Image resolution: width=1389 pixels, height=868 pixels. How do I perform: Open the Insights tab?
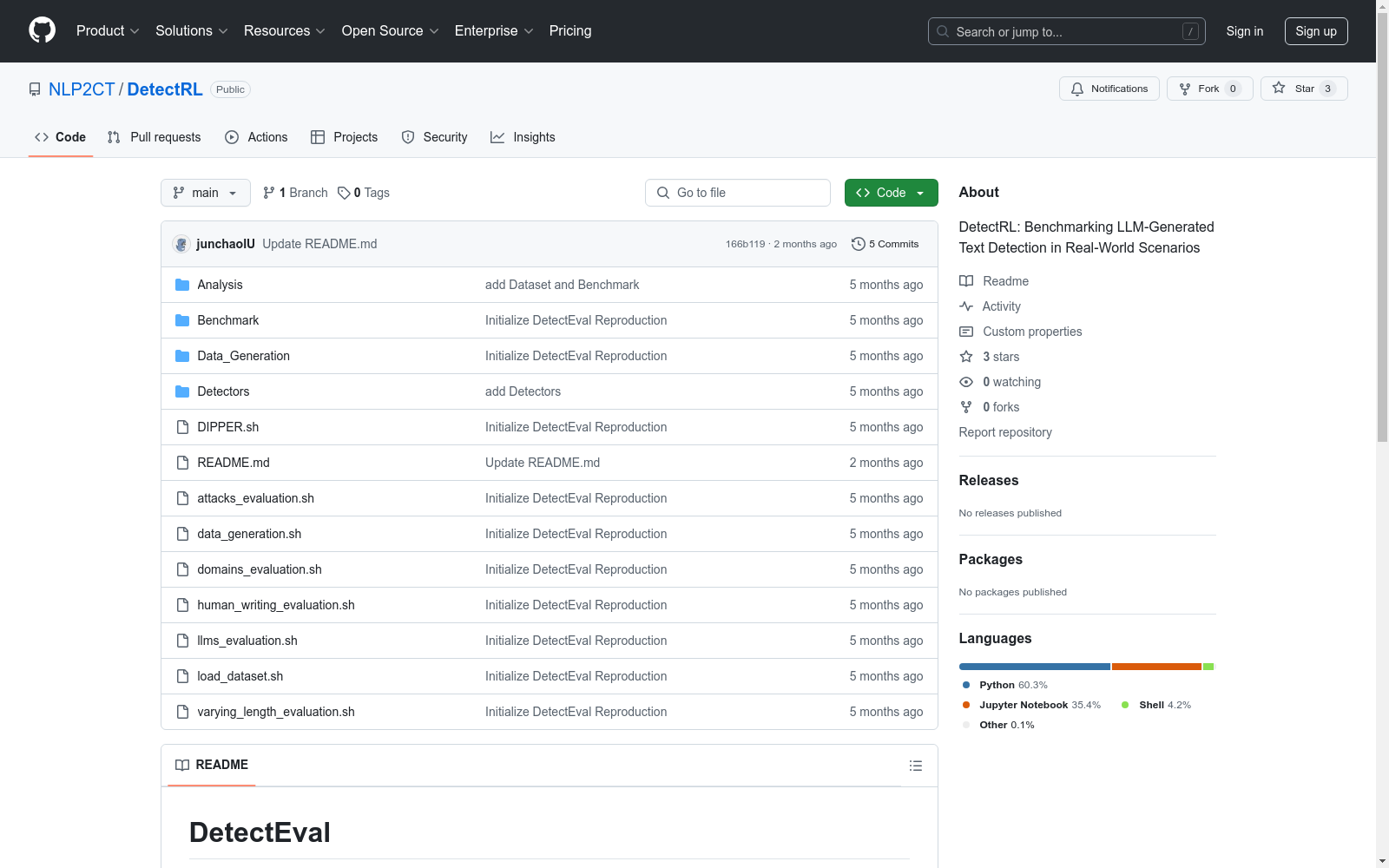click(x=523, y=137)
